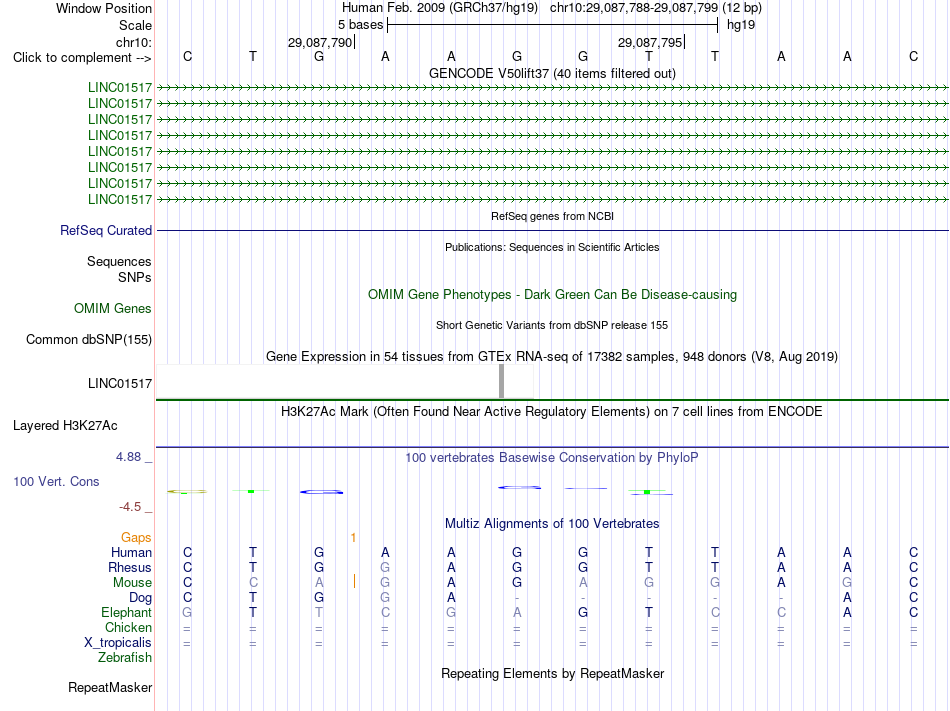This screenshot has height=711, width=950.
Task: Click the orange Gaps label
Action: (136, 537)
